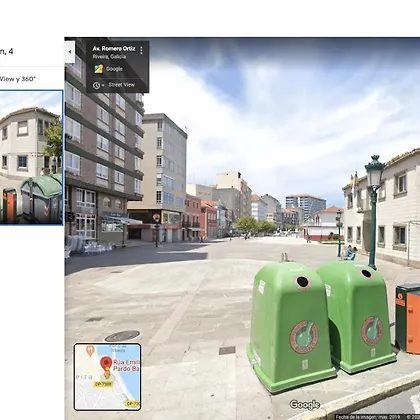Click the copyright notice in corner

pyautogui.click(x=413, y=417)
